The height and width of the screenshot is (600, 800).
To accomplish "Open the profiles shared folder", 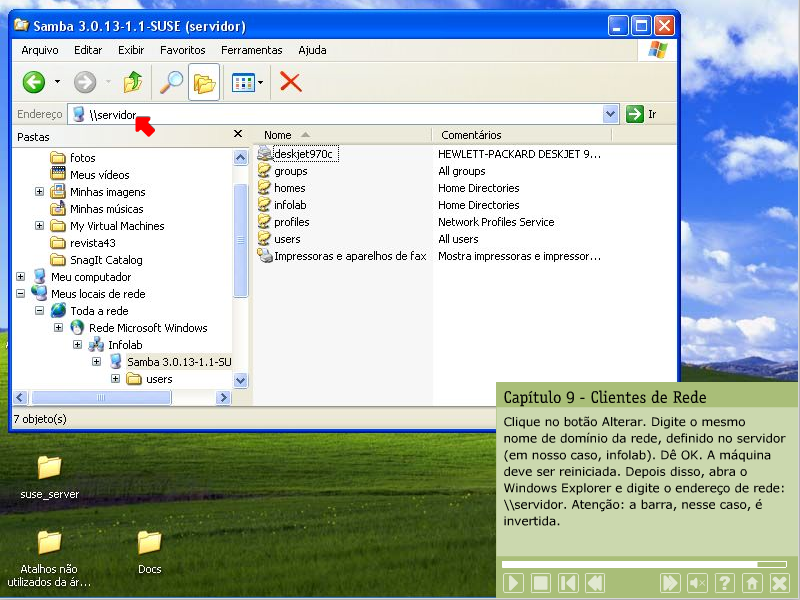I will point(291,222).
